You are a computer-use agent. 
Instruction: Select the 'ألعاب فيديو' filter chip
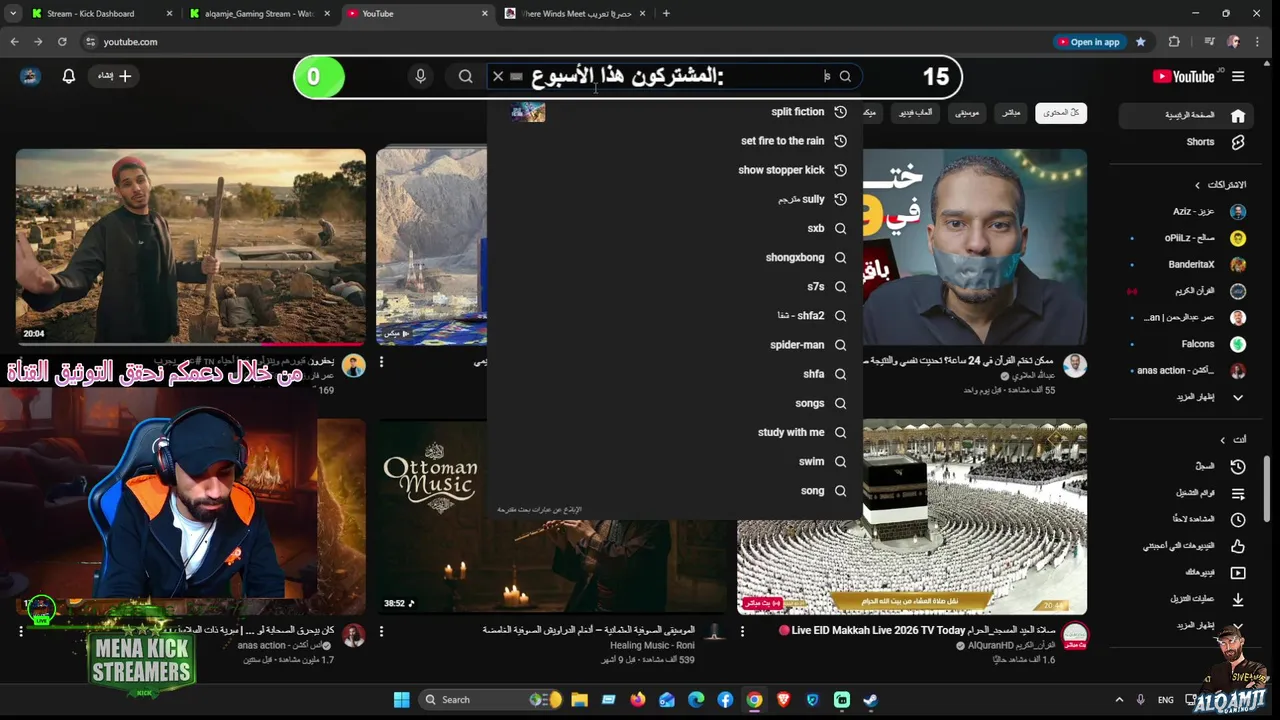coord(915,113)
